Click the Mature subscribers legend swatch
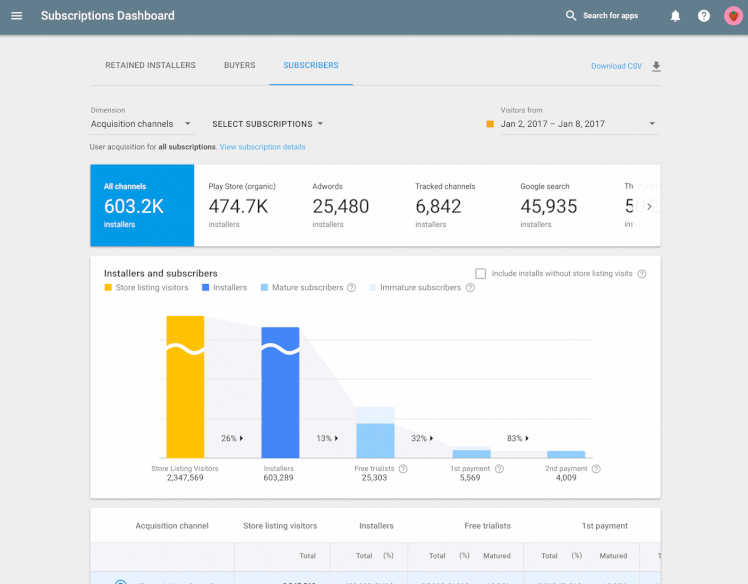This screenshot has height=584, width=748. tap(264, 288)
